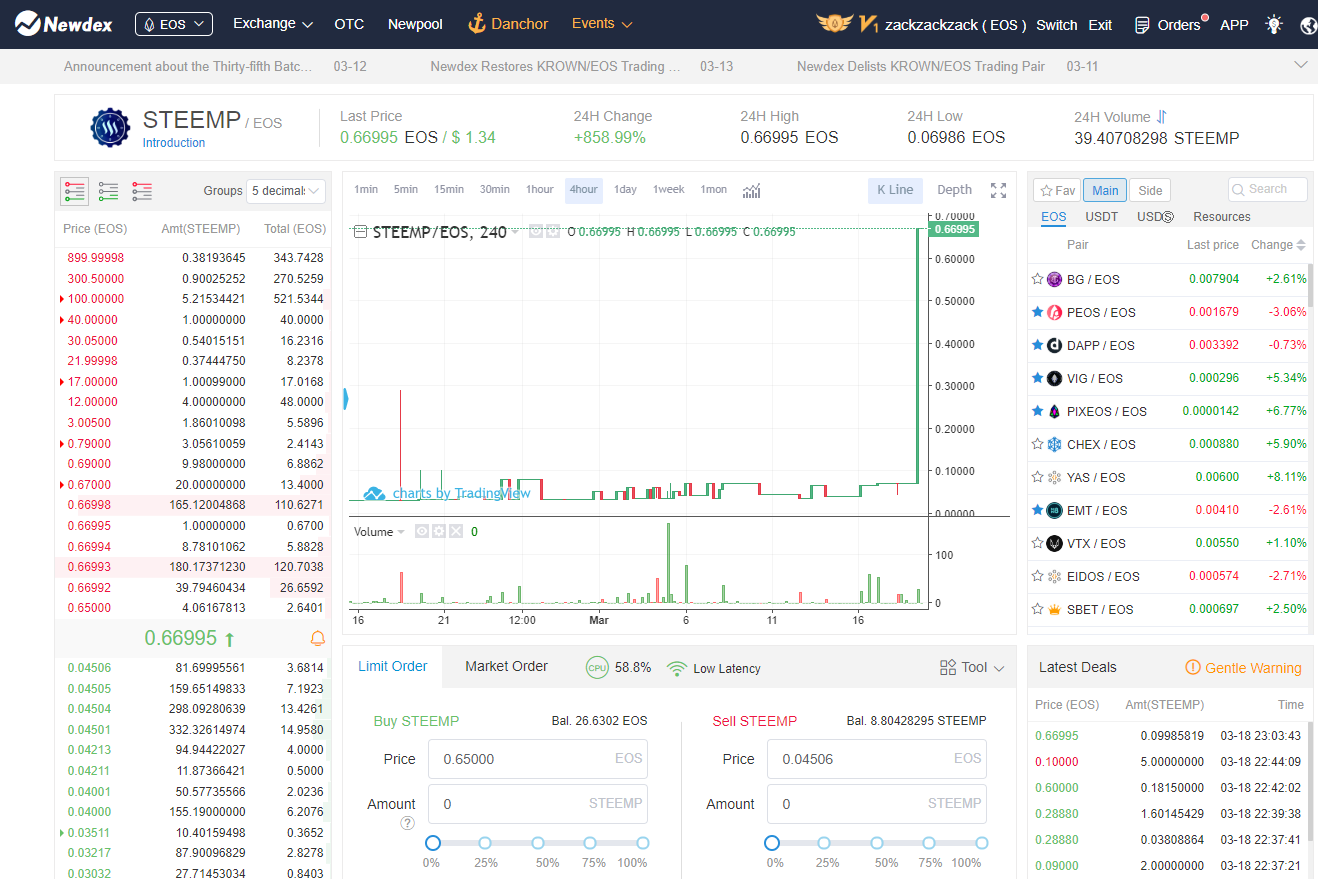Viewport: 1318px width, 879px height.
Task: Open the Tool dropdown
Action: [973, 668]
